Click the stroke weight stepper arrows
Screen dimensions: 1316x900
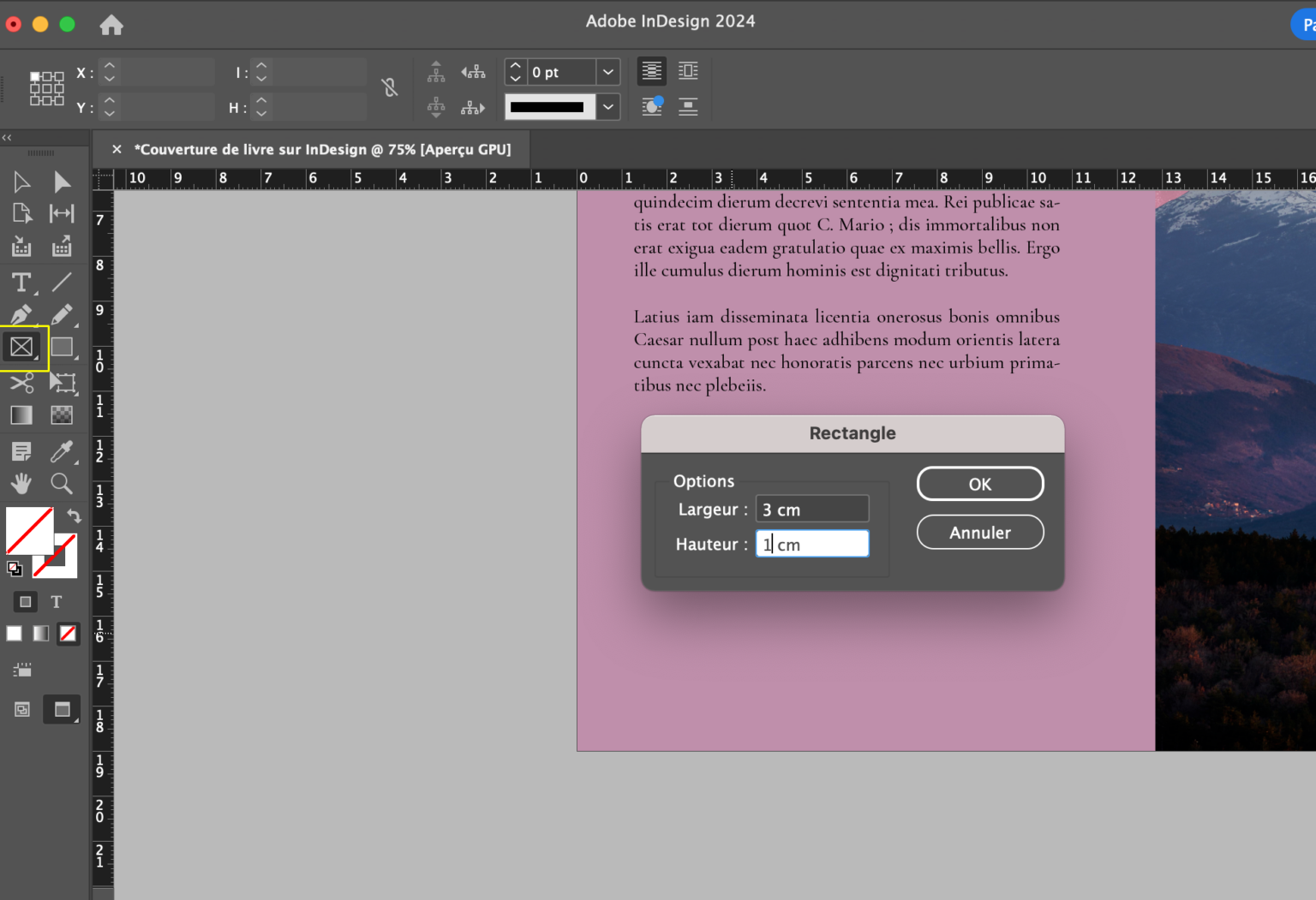point(515,72)
